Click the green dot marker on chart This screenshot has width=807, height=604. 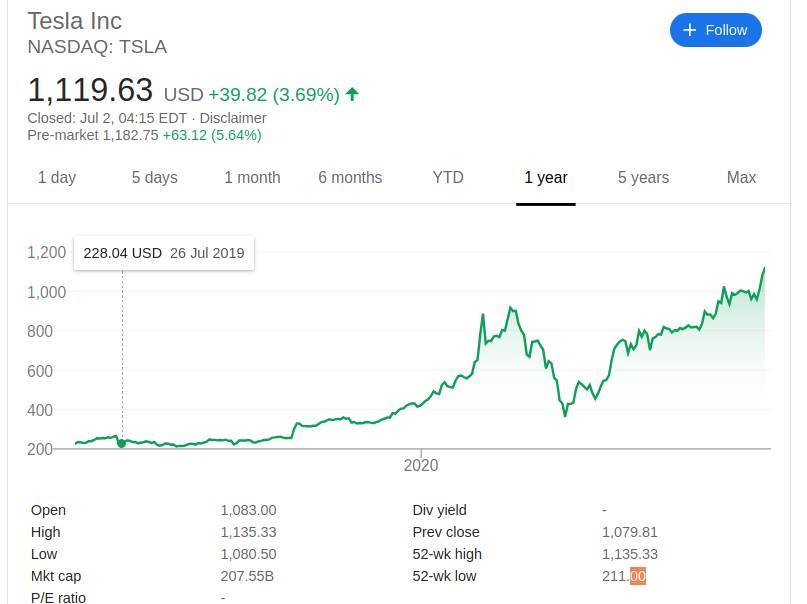pyautogui.click(x=122, y=443)
